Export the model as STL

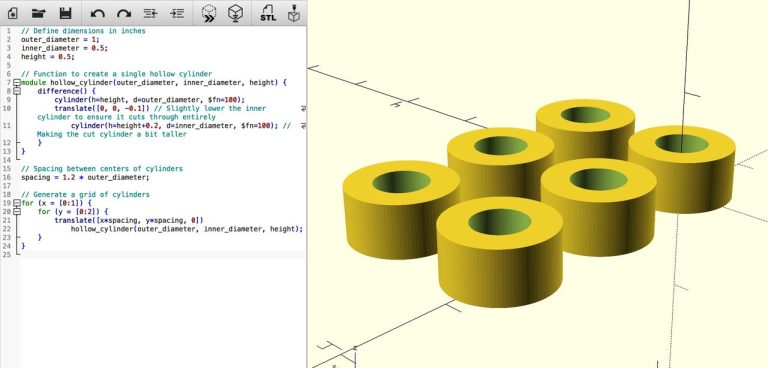tap(267, 14)
